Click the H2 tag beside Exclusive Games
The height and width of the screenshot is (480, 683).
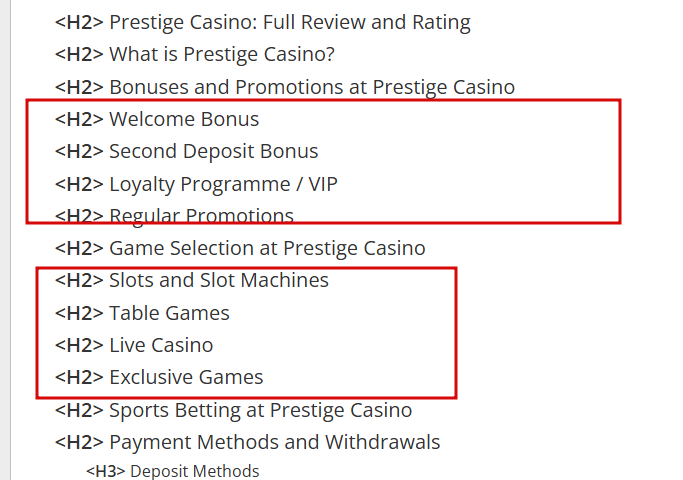[79, 378]
